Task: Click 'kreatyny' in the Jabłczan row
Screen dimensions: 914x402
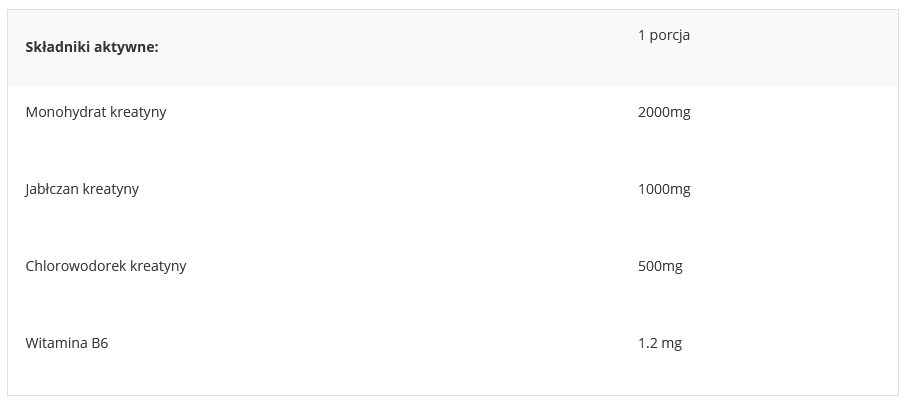Action: (110, 189)
